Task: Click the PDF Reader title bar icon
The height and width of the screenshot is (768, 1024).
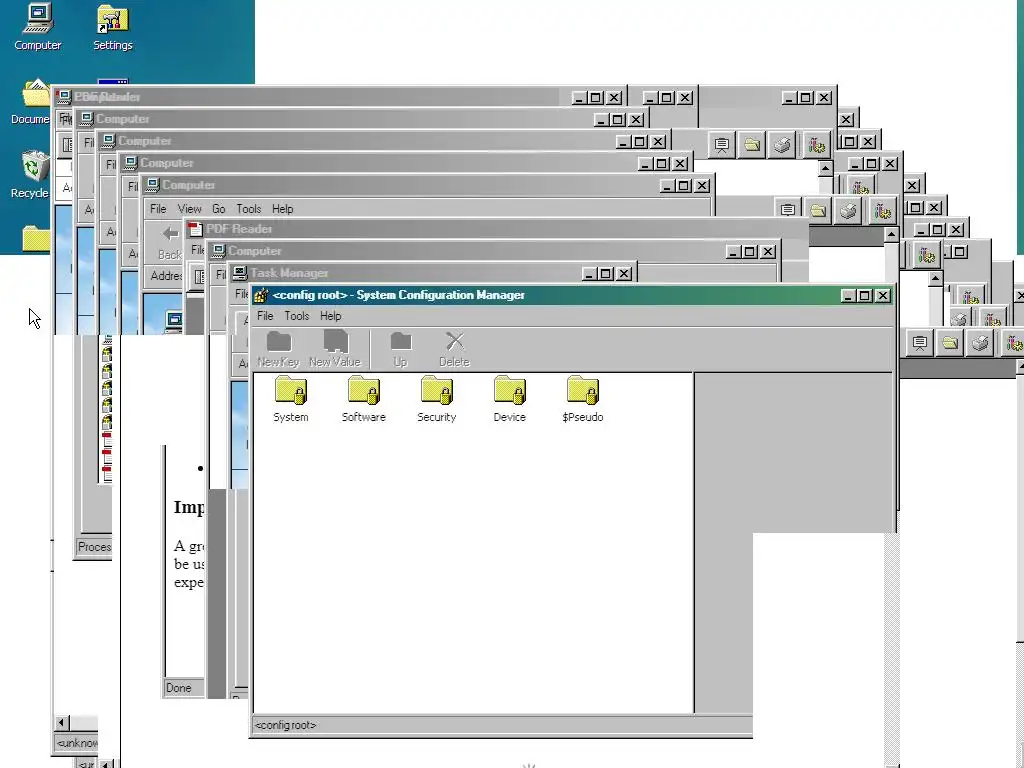Action: (195, 229)
